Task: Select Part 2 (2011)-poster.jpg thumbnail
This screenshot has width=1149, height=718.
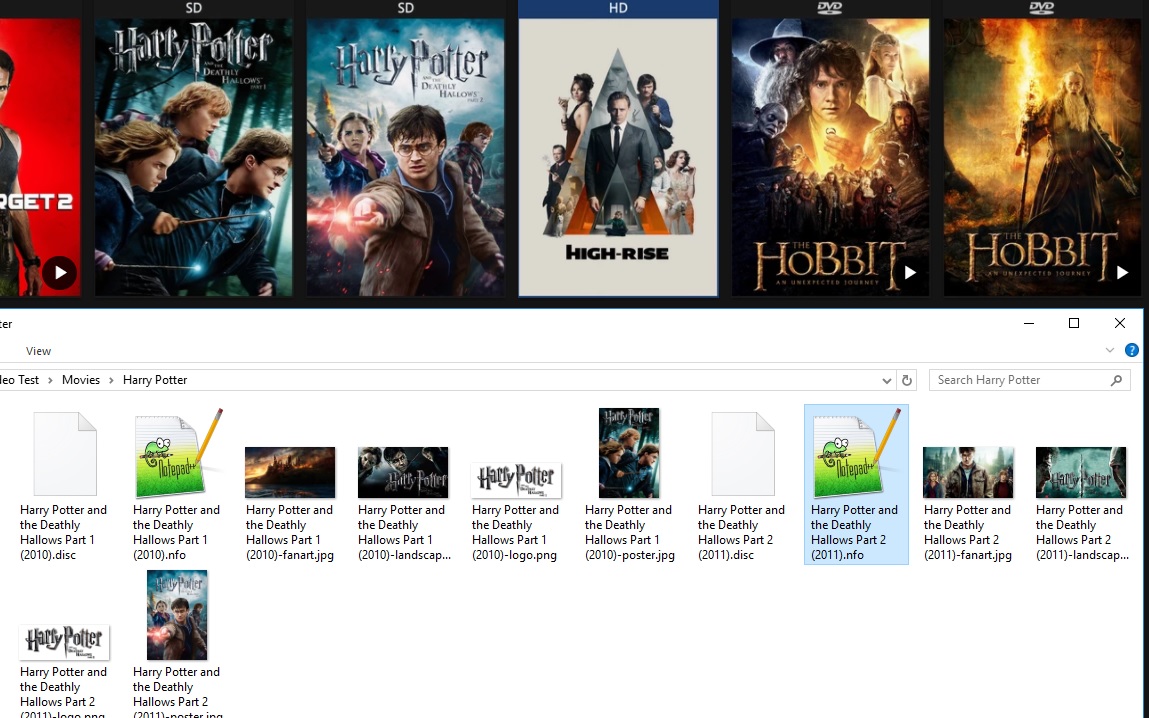Action: [177, 615]
